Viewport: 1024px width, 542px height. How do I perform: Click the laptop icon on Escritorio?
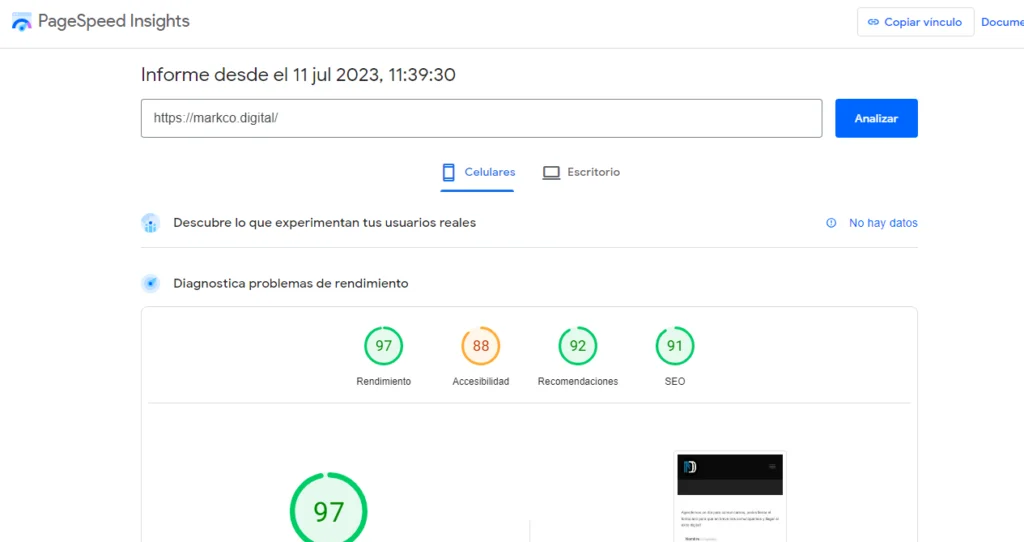click(x=551, y=173)
